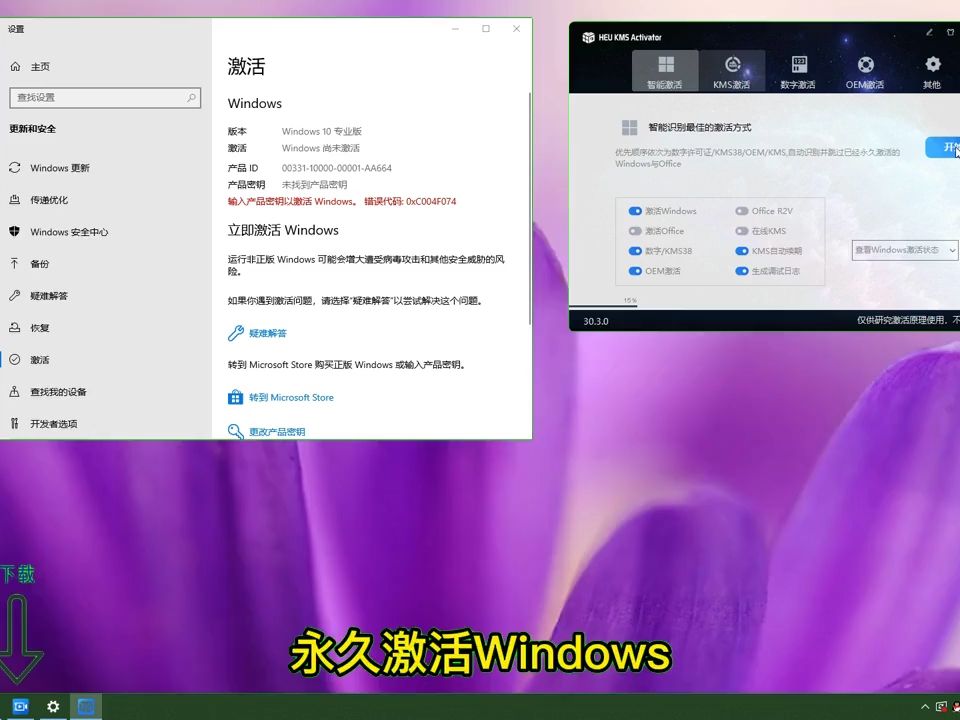Image resolution: width=960 pixels, height=720 pixels.
Task: Maximize the Settings window
Action: pyautogui.click(x=486, y=29)
